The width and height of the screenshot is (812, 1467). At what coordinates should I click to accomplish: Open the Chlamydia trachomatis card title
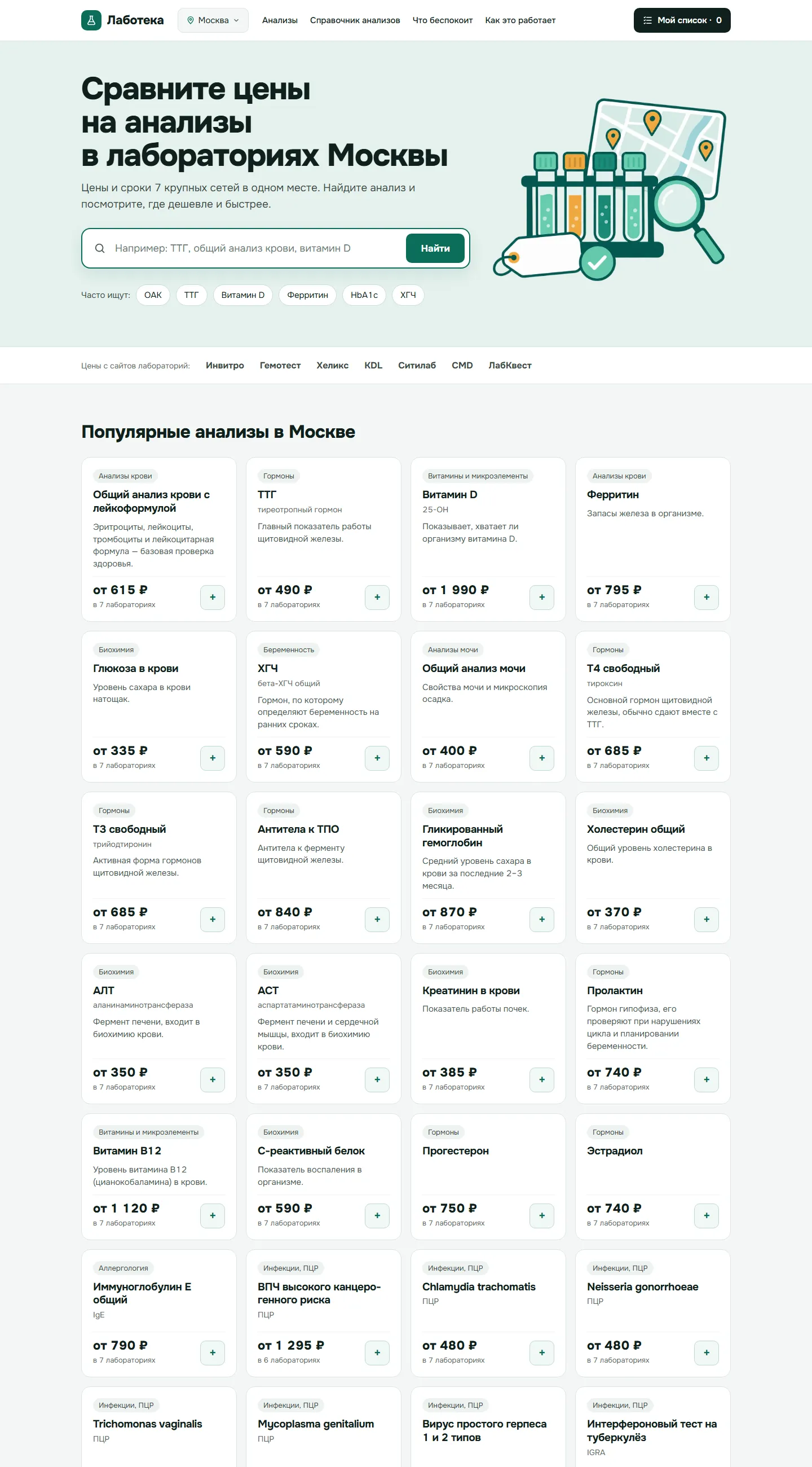tap(479, 1286)
